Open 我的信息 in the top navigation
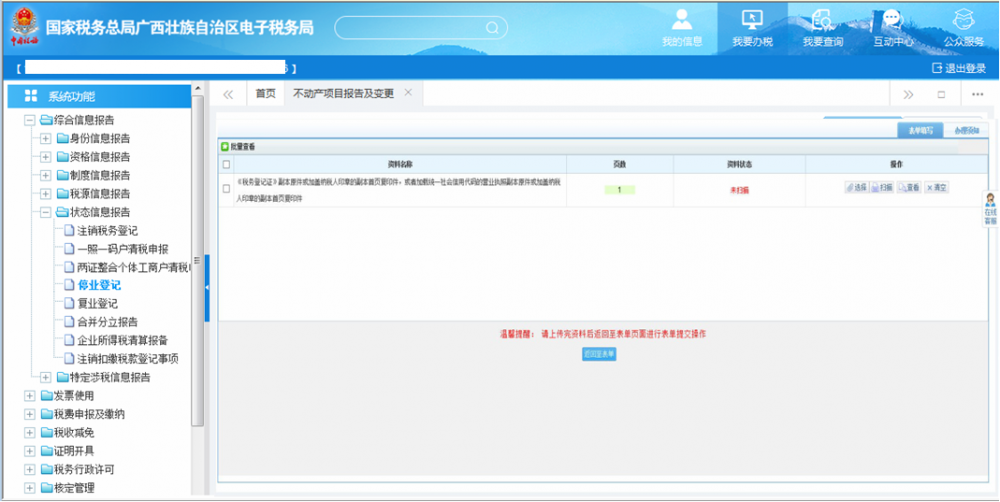This screenshot has width=1000, height=502. tap(682, 28)
